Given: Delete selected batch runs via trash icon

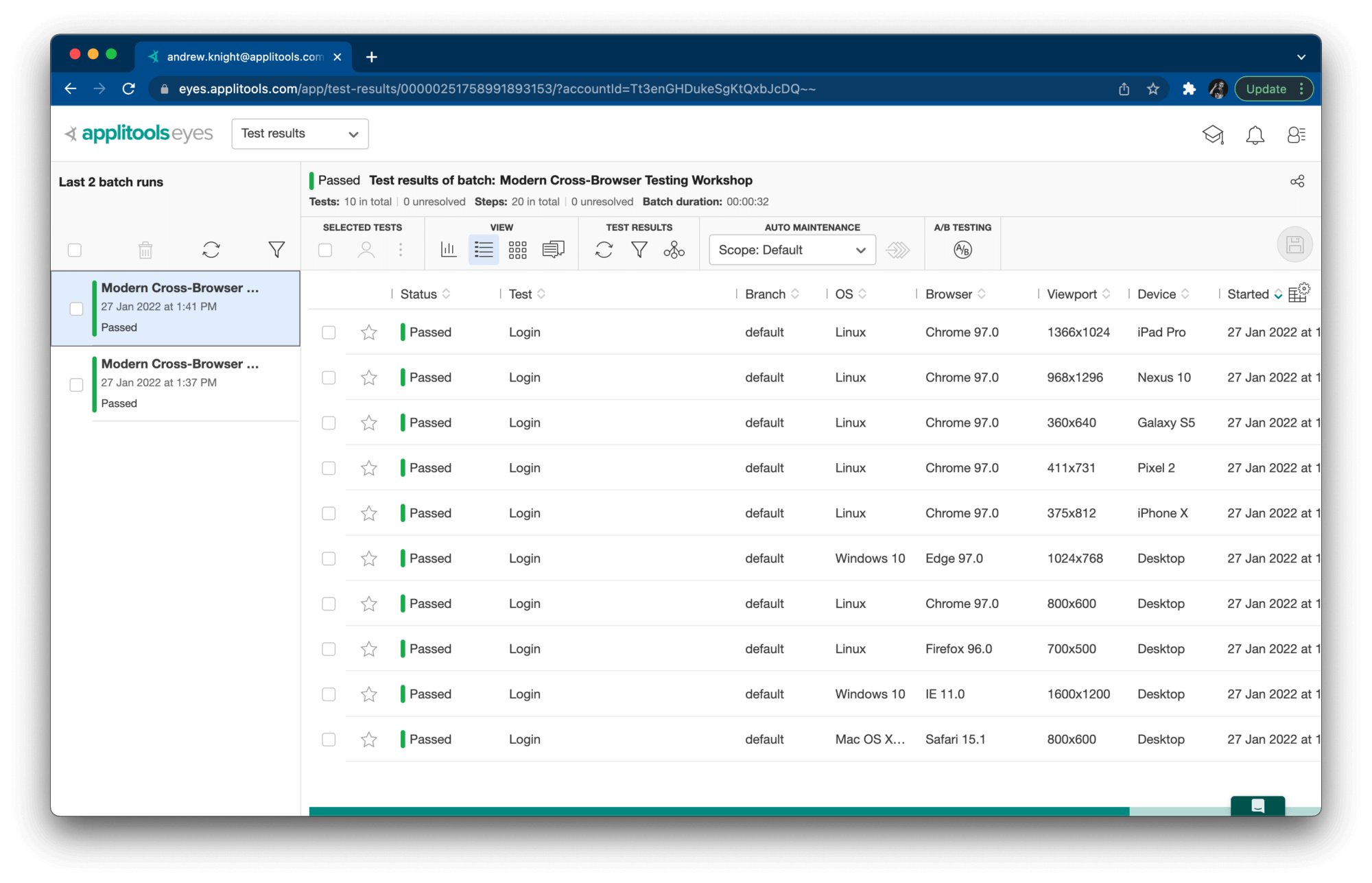Looking at the screenshot, I should pyautogui.click(x=145, y=250).
